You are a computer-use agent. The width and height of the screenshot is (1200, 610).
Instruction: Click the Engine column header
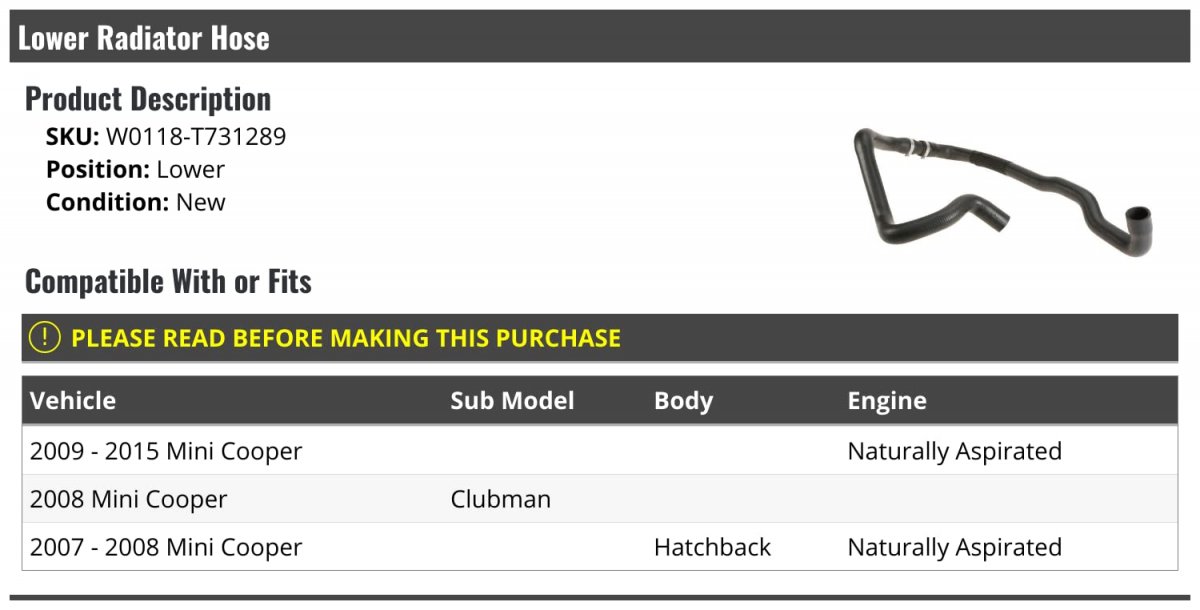pos(887,401)
